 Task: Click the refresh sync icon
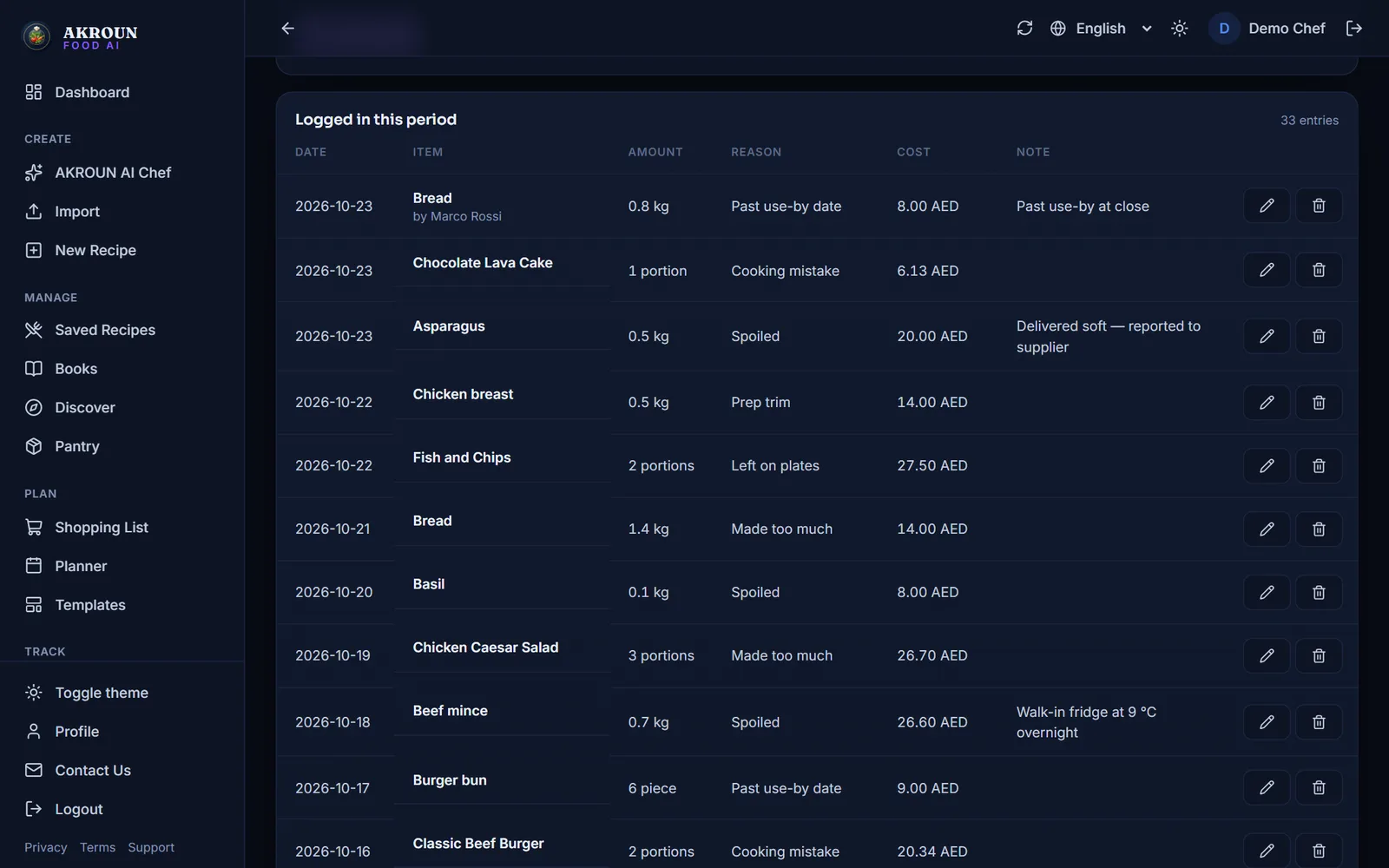(x=1024, y=28)
